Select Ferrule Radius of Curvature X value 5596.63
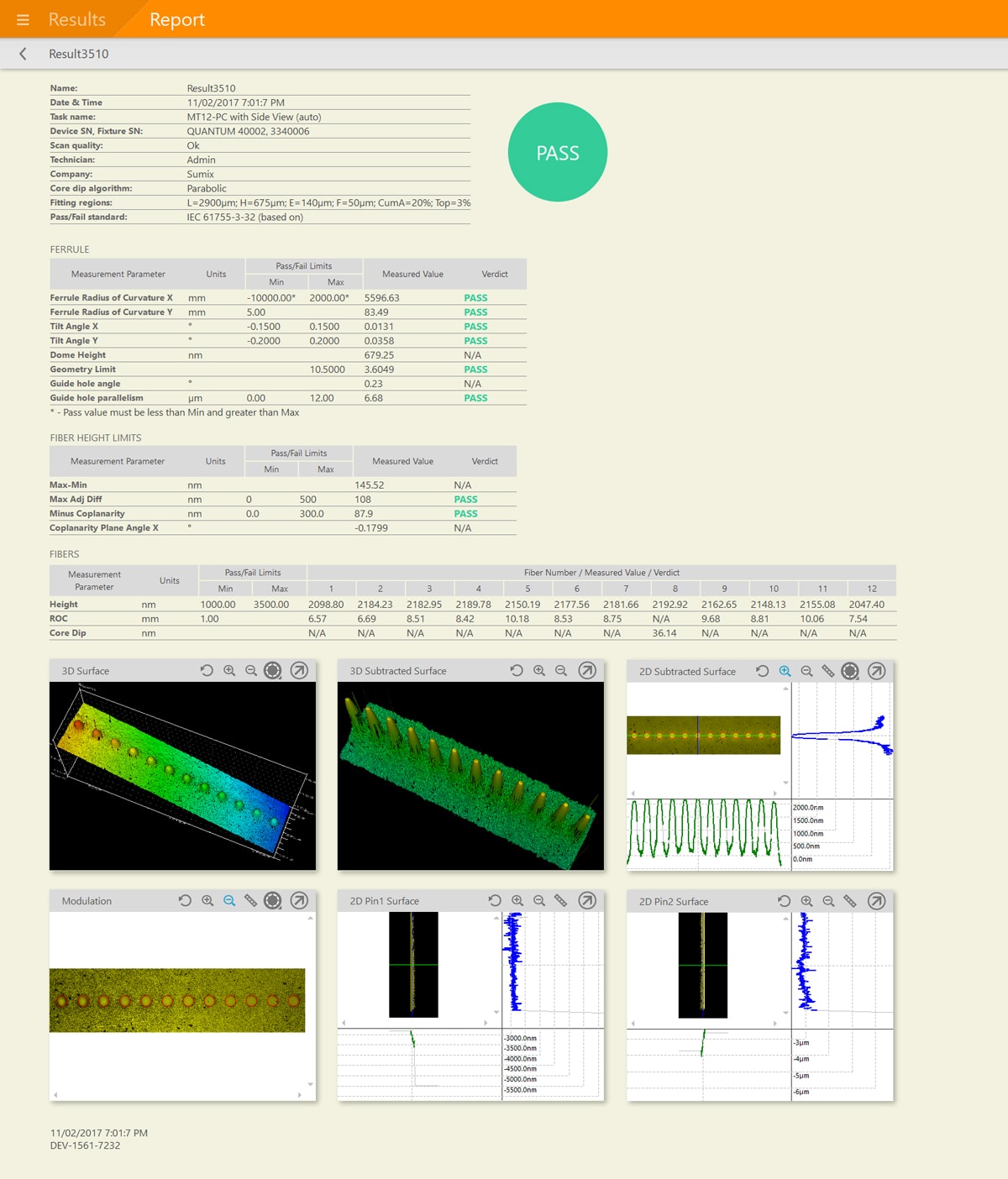1008x1179 pixels. (x=381, y=298)
